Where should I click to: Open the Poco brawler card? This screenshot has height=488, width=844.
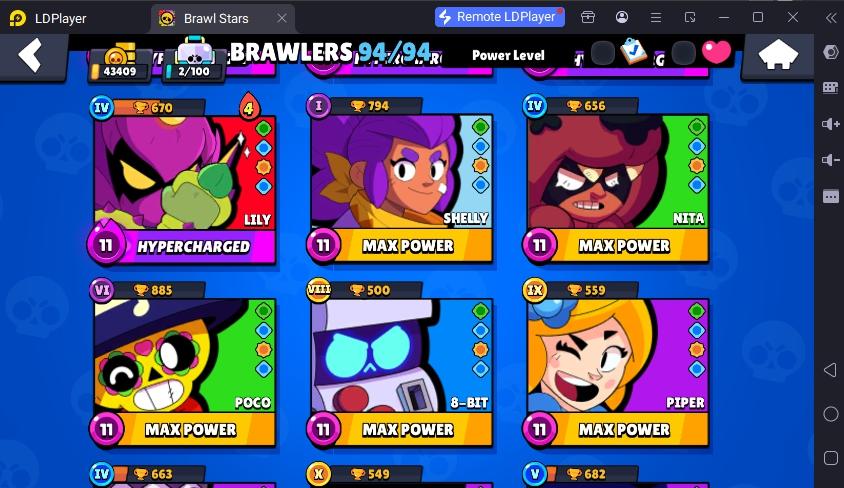[x=184, y=365]
